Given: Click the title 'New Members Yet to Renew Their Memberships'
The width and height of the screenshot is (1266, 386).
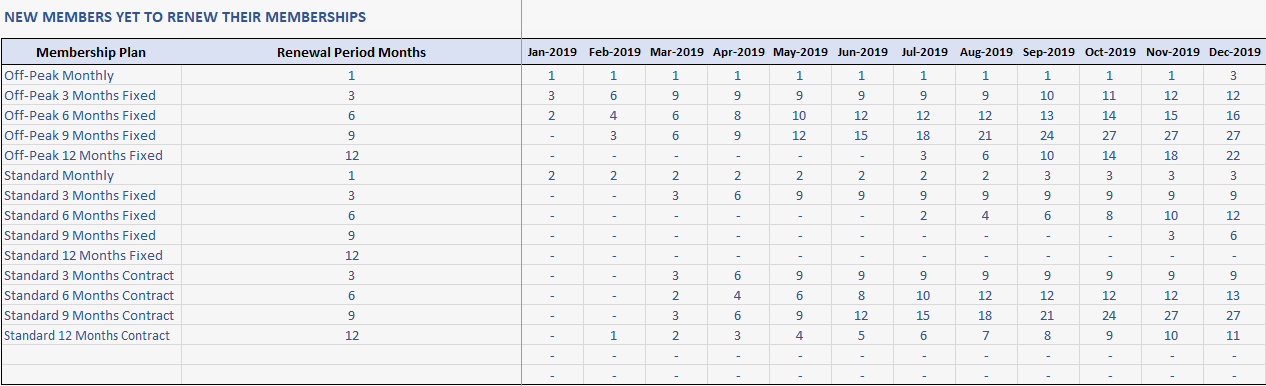Looking at the screenshot, I should [185, 17].
